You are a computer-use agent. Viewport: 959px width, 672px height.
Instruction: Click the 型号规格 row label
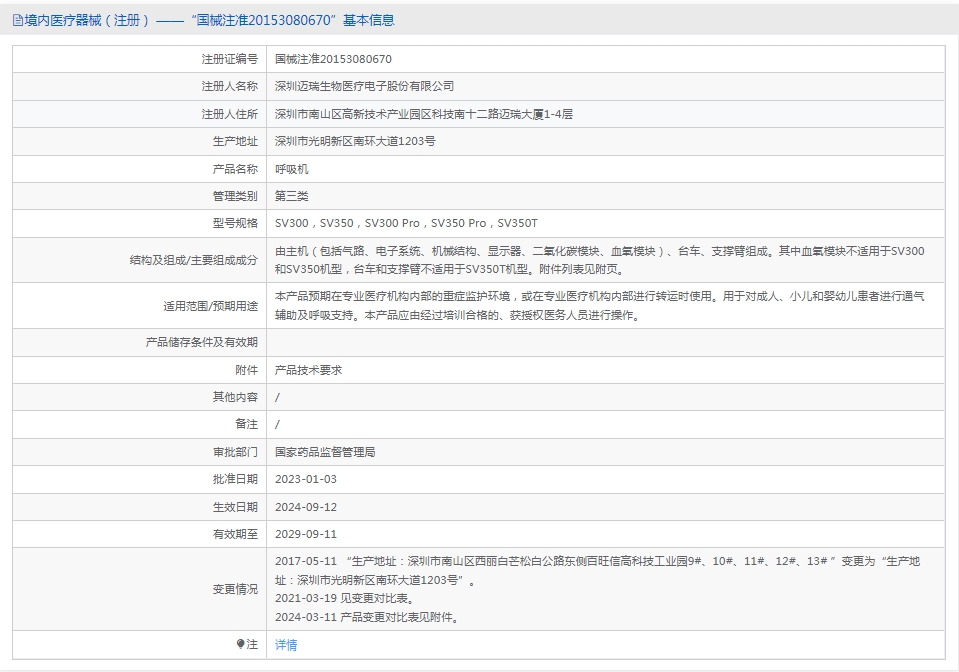235,223
